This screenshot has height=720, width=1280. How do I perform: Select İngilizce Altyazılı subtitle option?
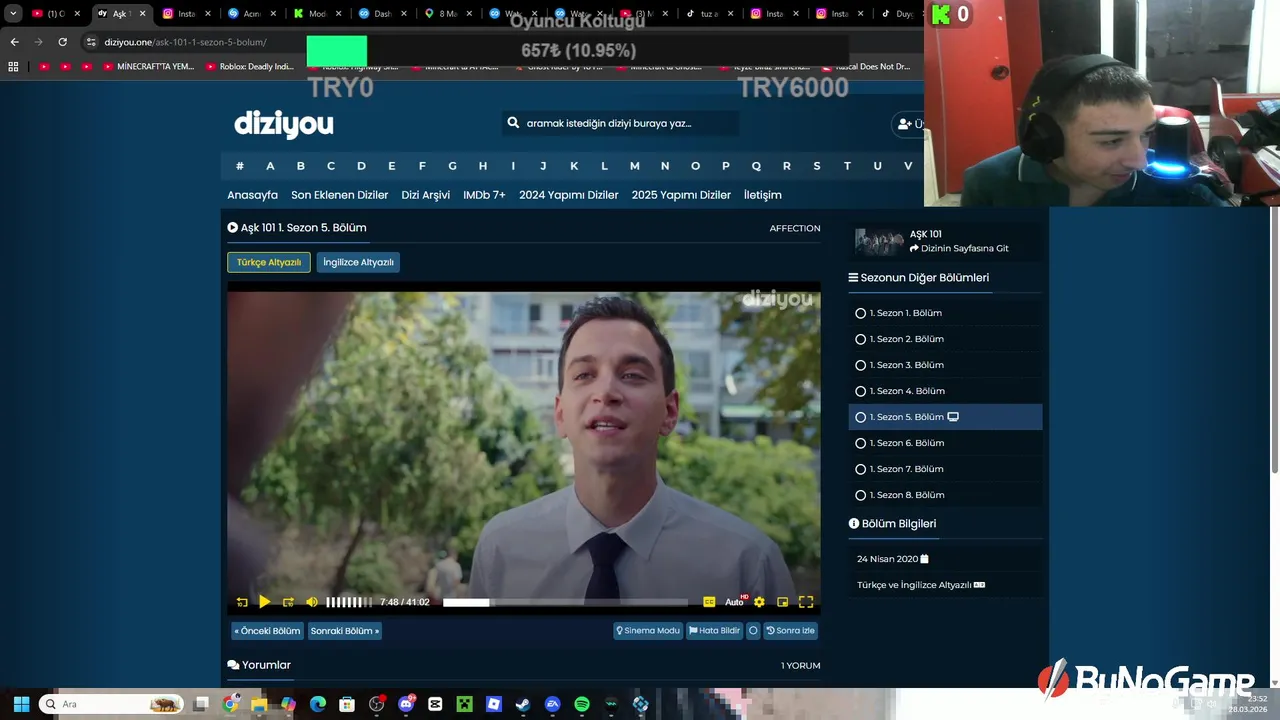[x=358, y=262]
